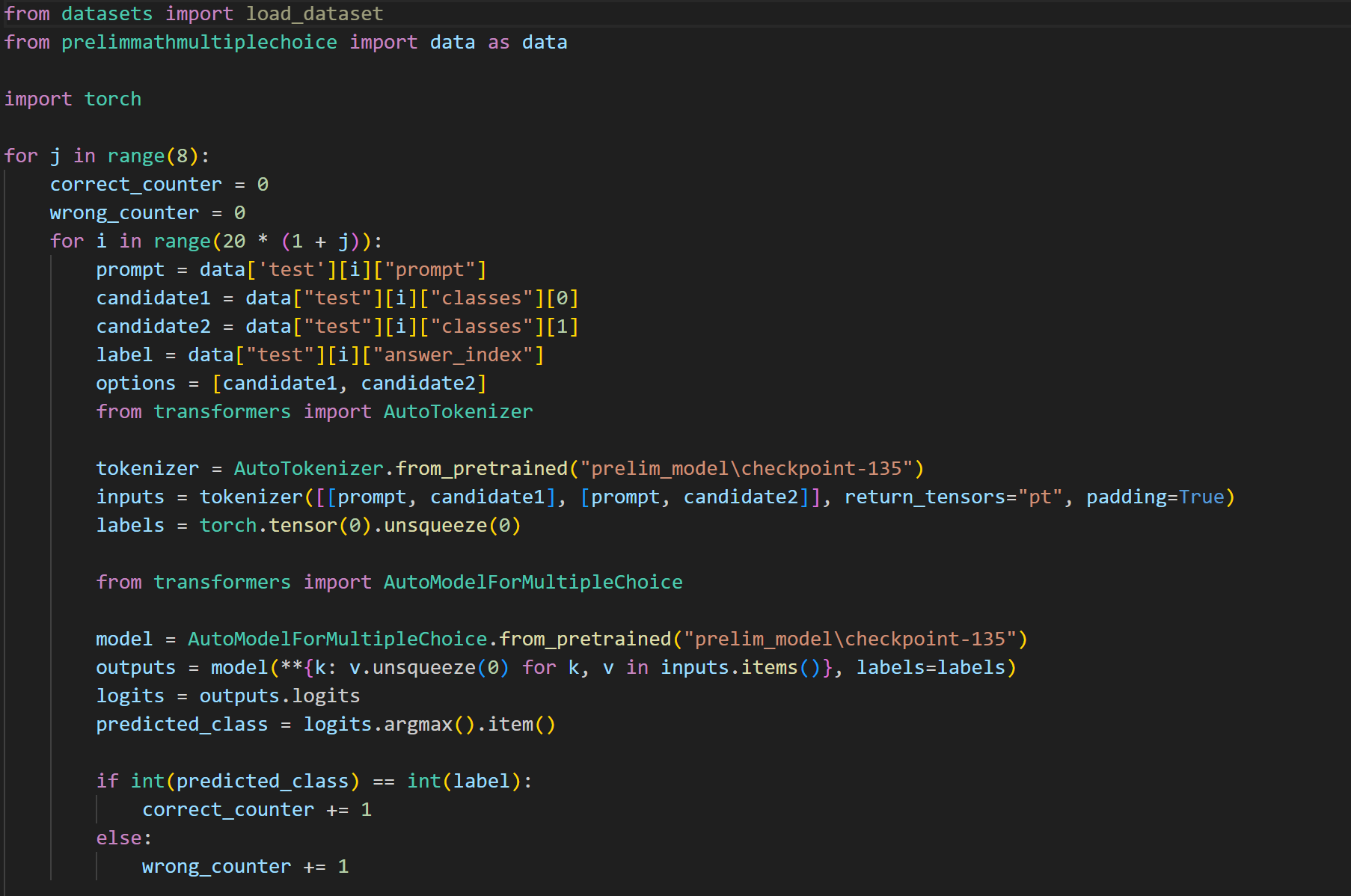This screenshot has width=1351, height=896.
Task: Click checkpoint path string in the tokenizer line
Action: click(747, 468)
